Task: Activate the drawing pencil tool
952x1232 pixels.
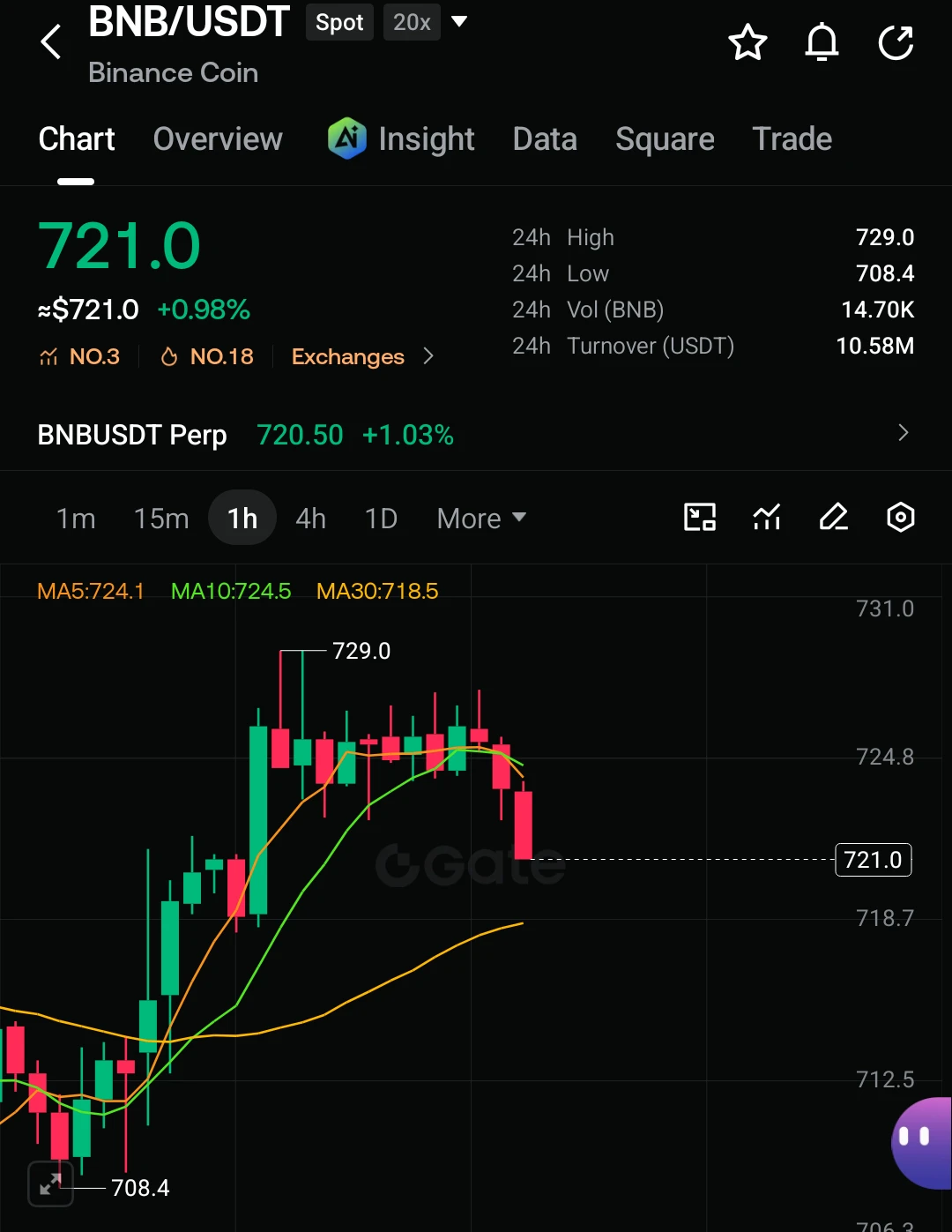Action: point(834,517)
